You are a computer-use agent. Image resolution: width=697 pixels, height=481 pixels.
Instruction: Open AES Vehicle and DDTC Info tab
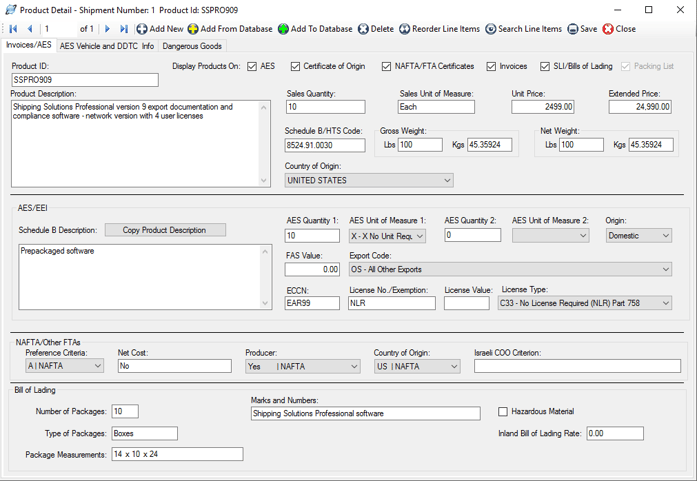[107, 46]
